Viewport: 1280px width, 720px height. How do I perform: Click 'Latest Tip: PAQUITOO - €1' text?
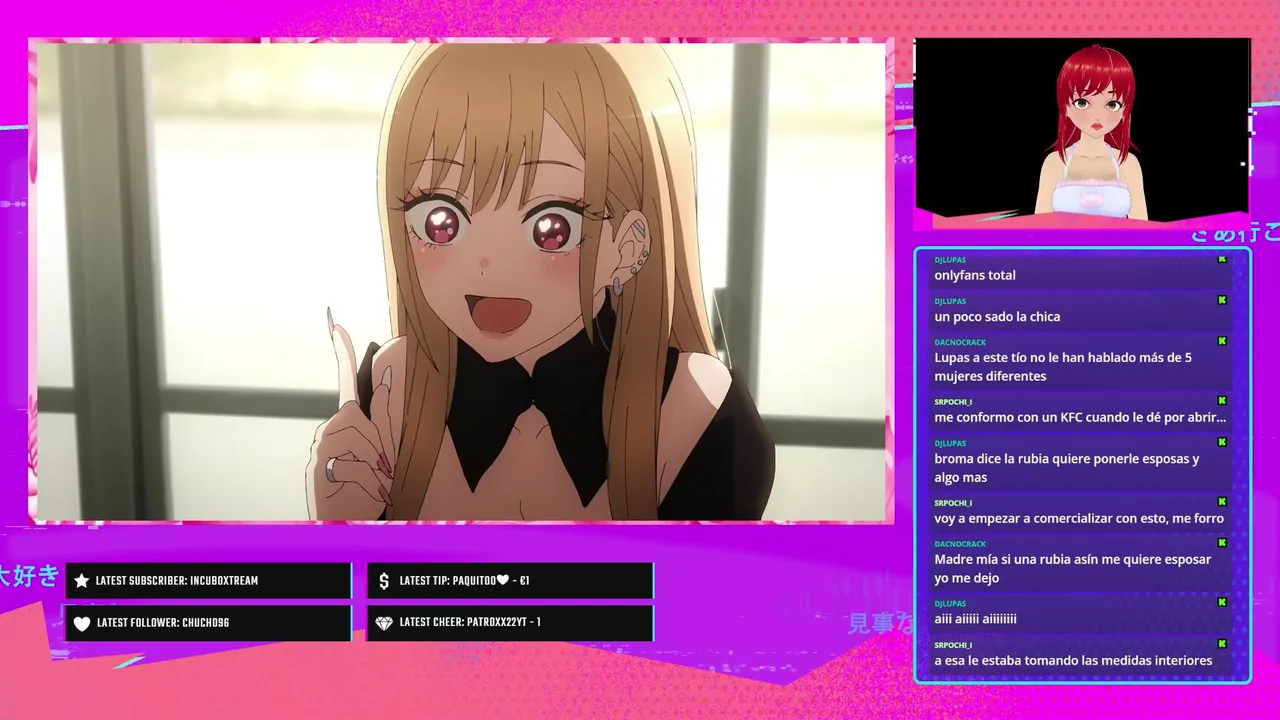(464, 581)
